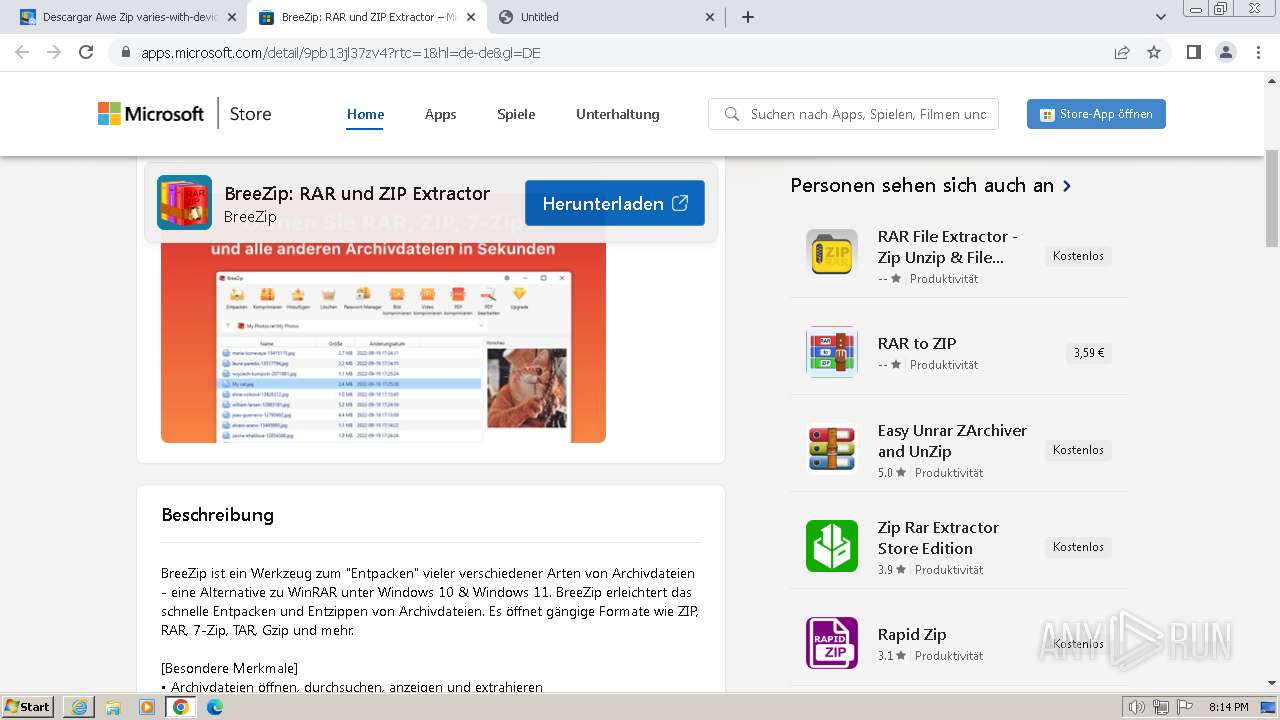
Task: Open media player taskbar icon
Action: 147,706
